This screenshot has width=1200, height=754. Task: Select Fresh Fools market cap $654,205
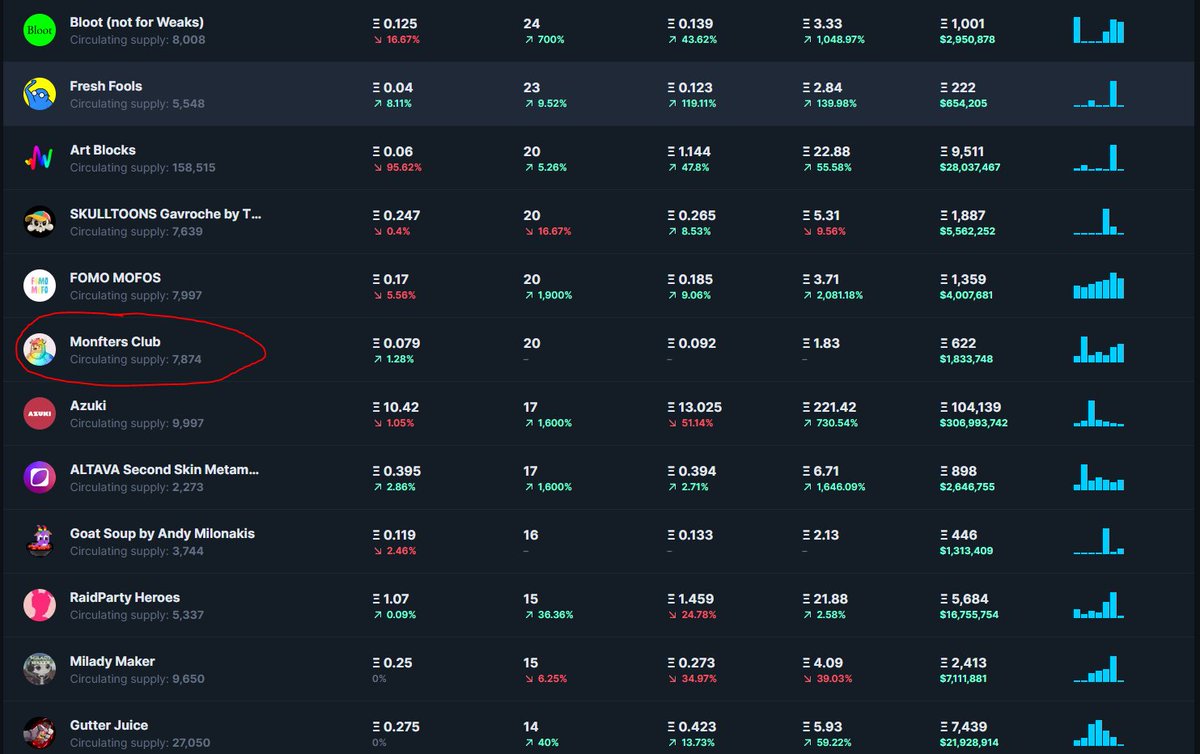pyautogui.click(x=964, y=103)
